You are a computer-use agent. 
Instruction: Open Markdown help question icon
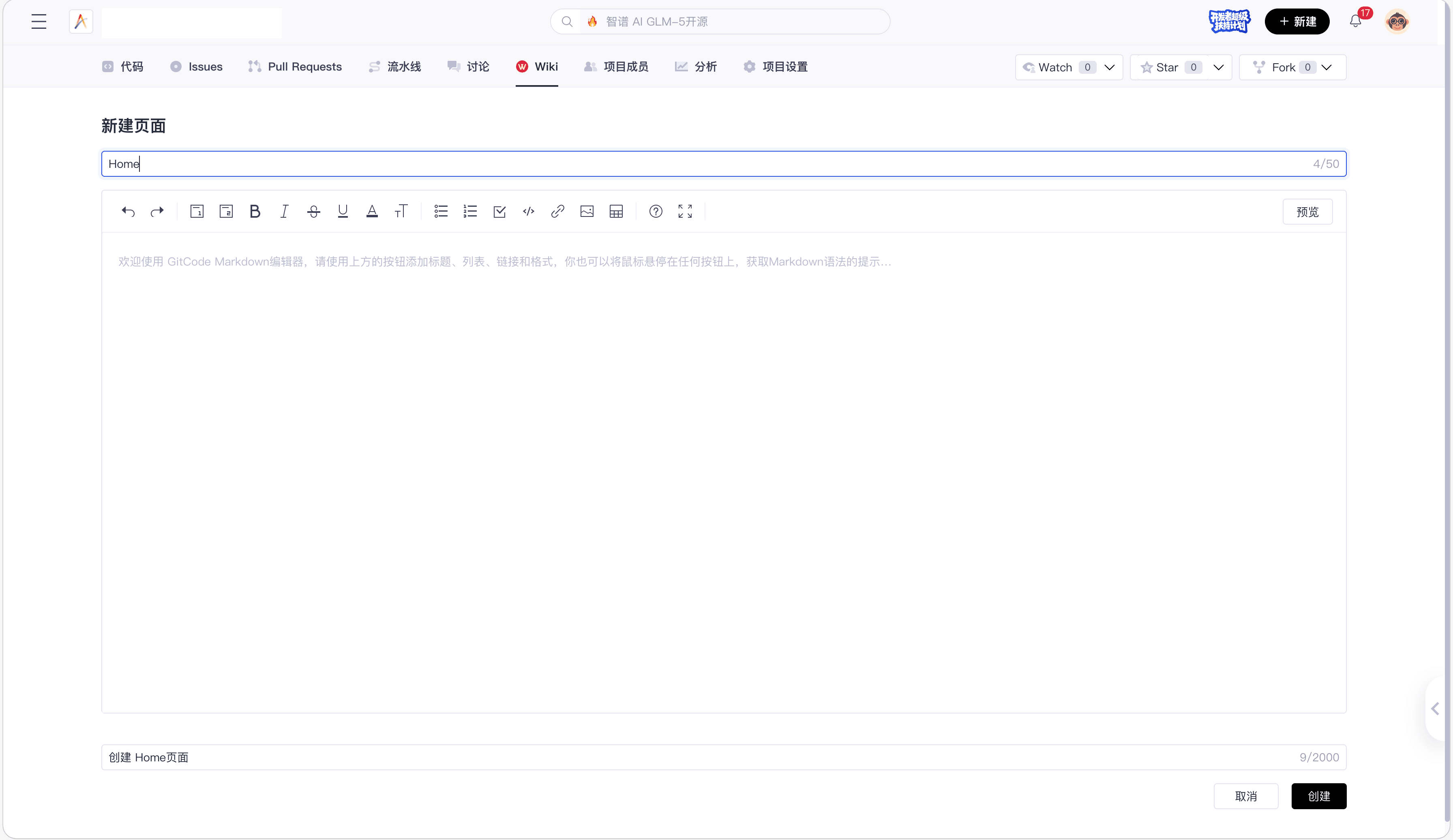coord(656,212)
